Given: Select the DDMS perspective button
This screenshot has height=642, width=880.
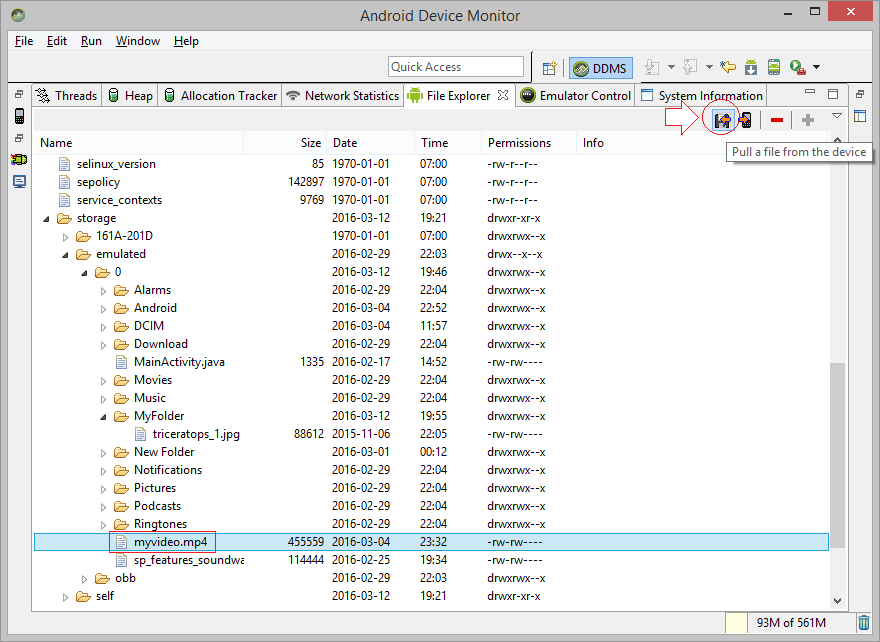Looking at the screenshot, I should (601, 68).
